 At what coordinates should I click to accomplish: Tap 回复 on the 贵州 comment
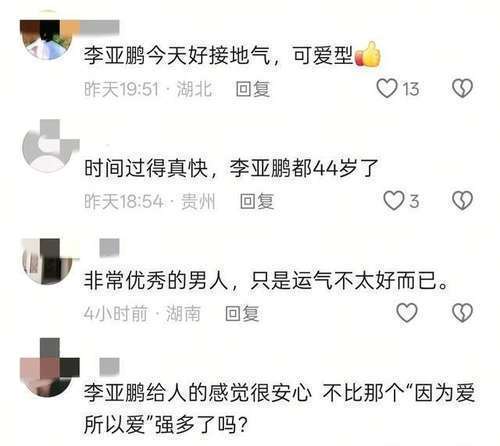pyautogui.click(x=257, y=201)
